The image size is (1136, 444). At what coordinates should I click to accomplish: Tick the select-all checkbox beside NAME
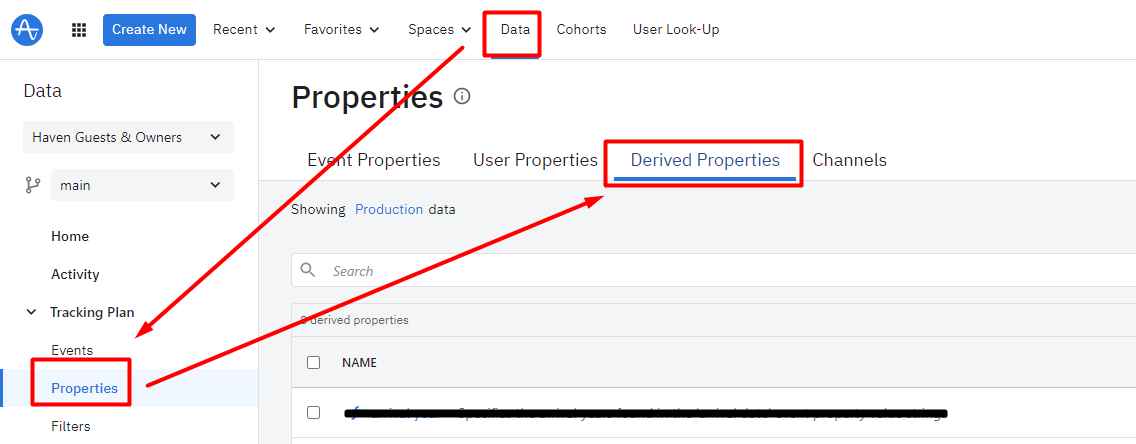tap(313, 362)
